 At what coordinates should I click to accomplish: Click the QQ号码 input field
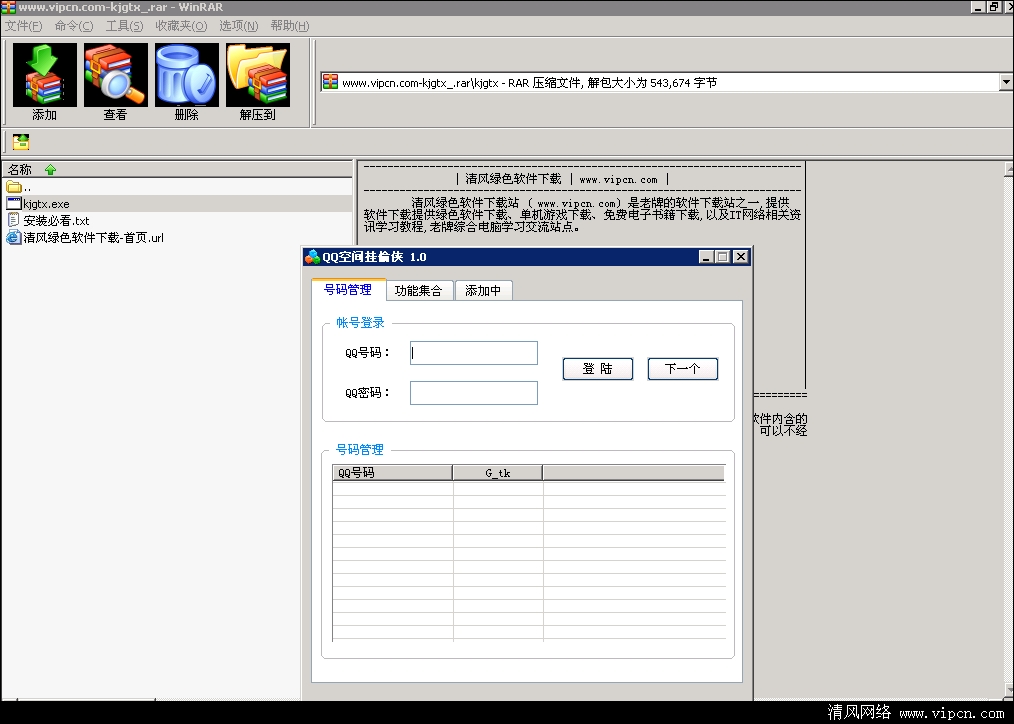click(474, 353)
